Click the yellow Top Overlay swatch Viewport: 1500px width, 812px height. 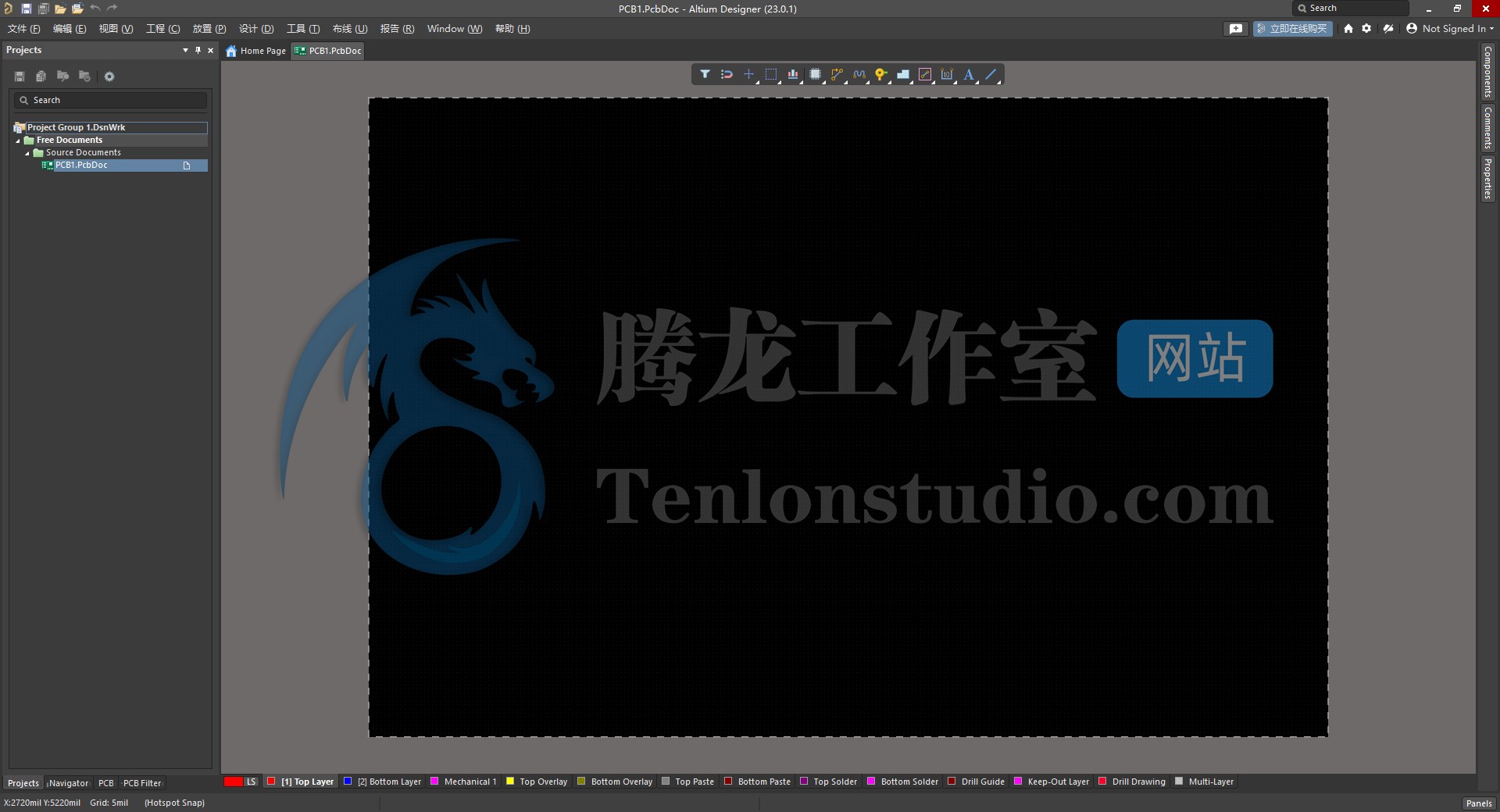(510, 781)
